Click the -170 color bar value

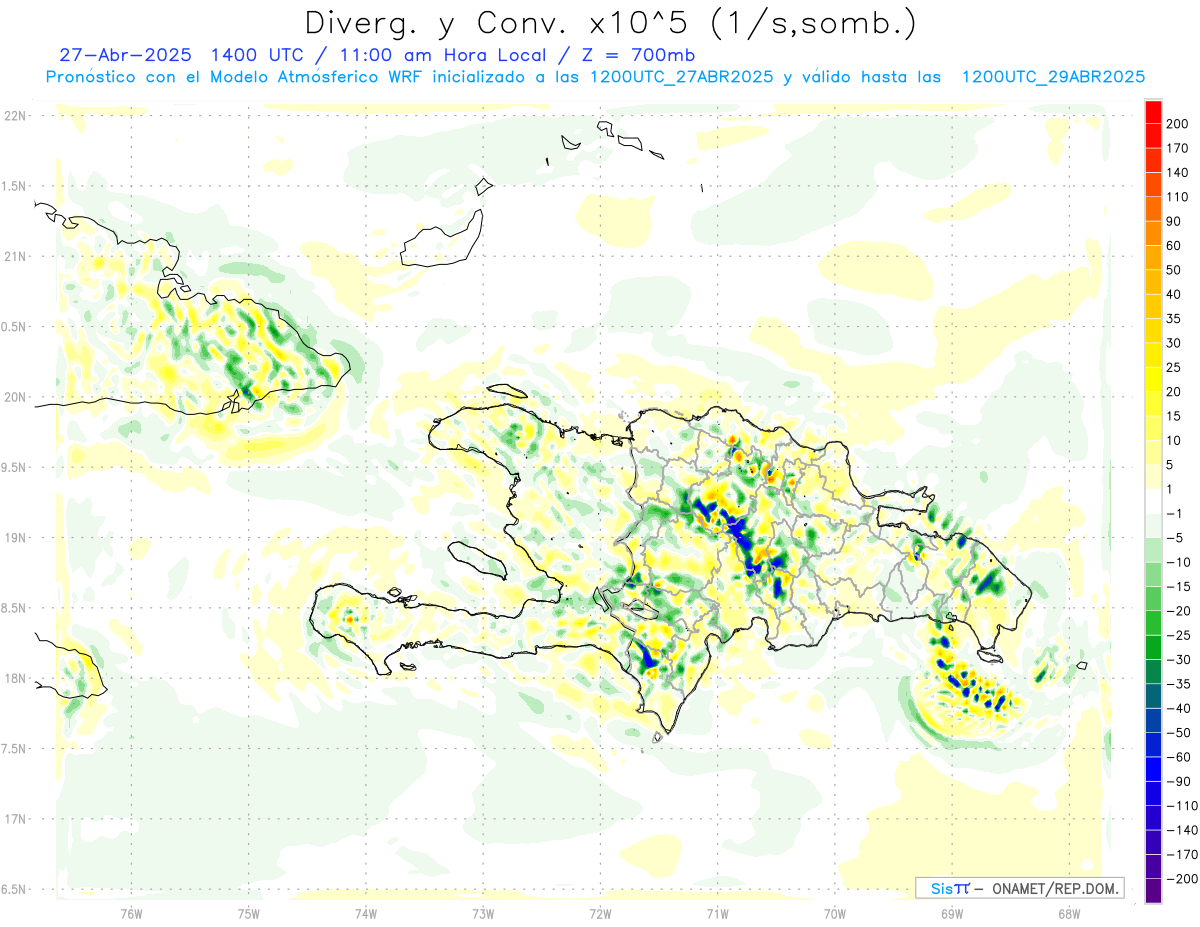pos(1181,854)
